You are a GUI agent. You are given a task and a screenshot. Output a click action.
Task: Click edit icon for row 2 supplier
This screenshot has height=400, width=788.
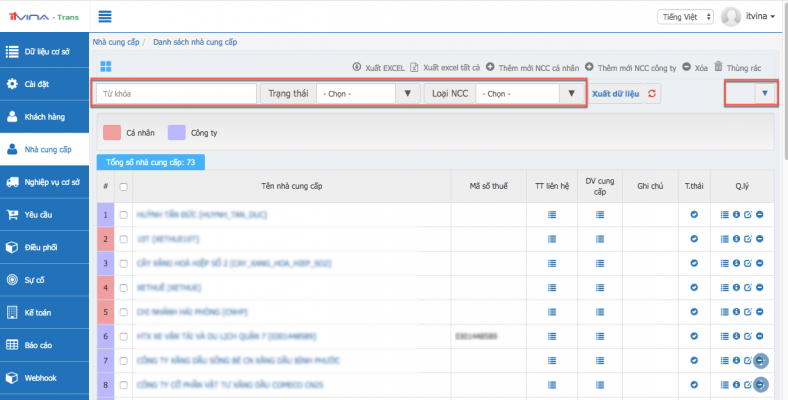(x=748, y=239)
